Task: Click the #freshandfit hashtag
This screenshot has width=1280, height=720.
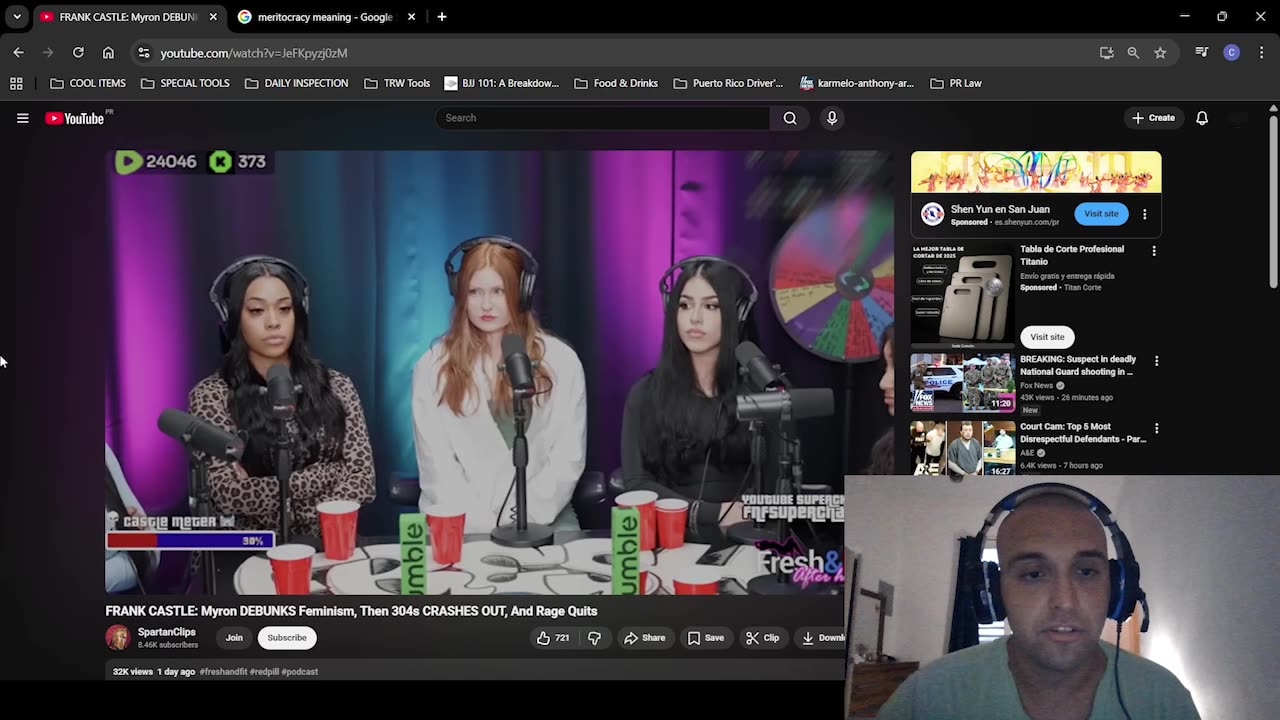Action: click(x=223, y=672)
